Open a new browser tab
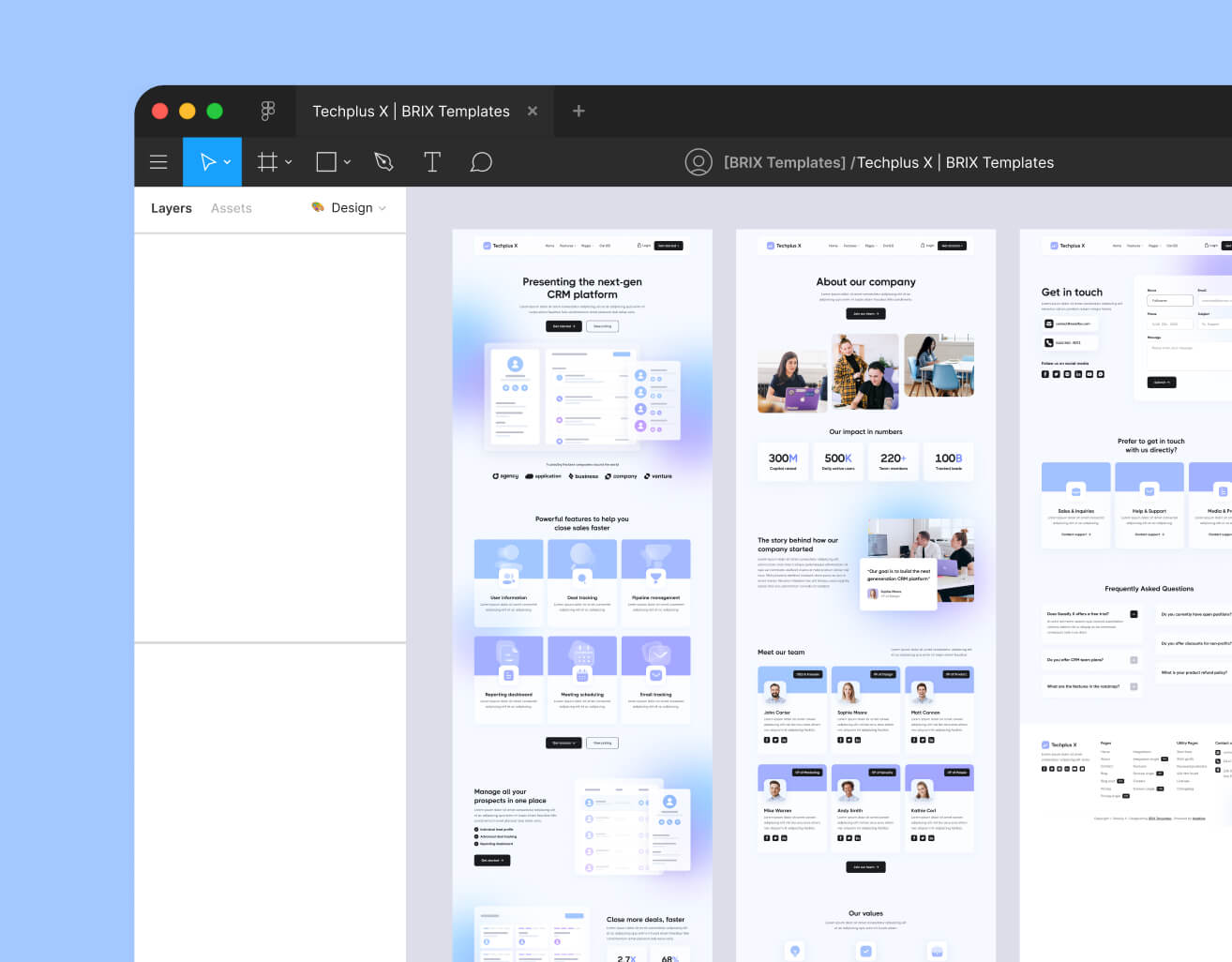This screenshot has height=962, width=1232. coord(578,111)
